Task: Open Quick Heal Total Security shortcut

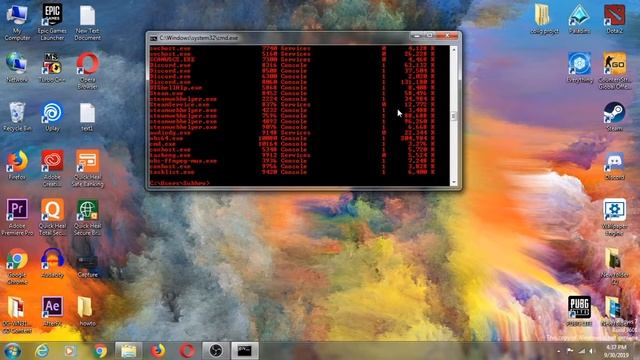Action: (52, 217)
